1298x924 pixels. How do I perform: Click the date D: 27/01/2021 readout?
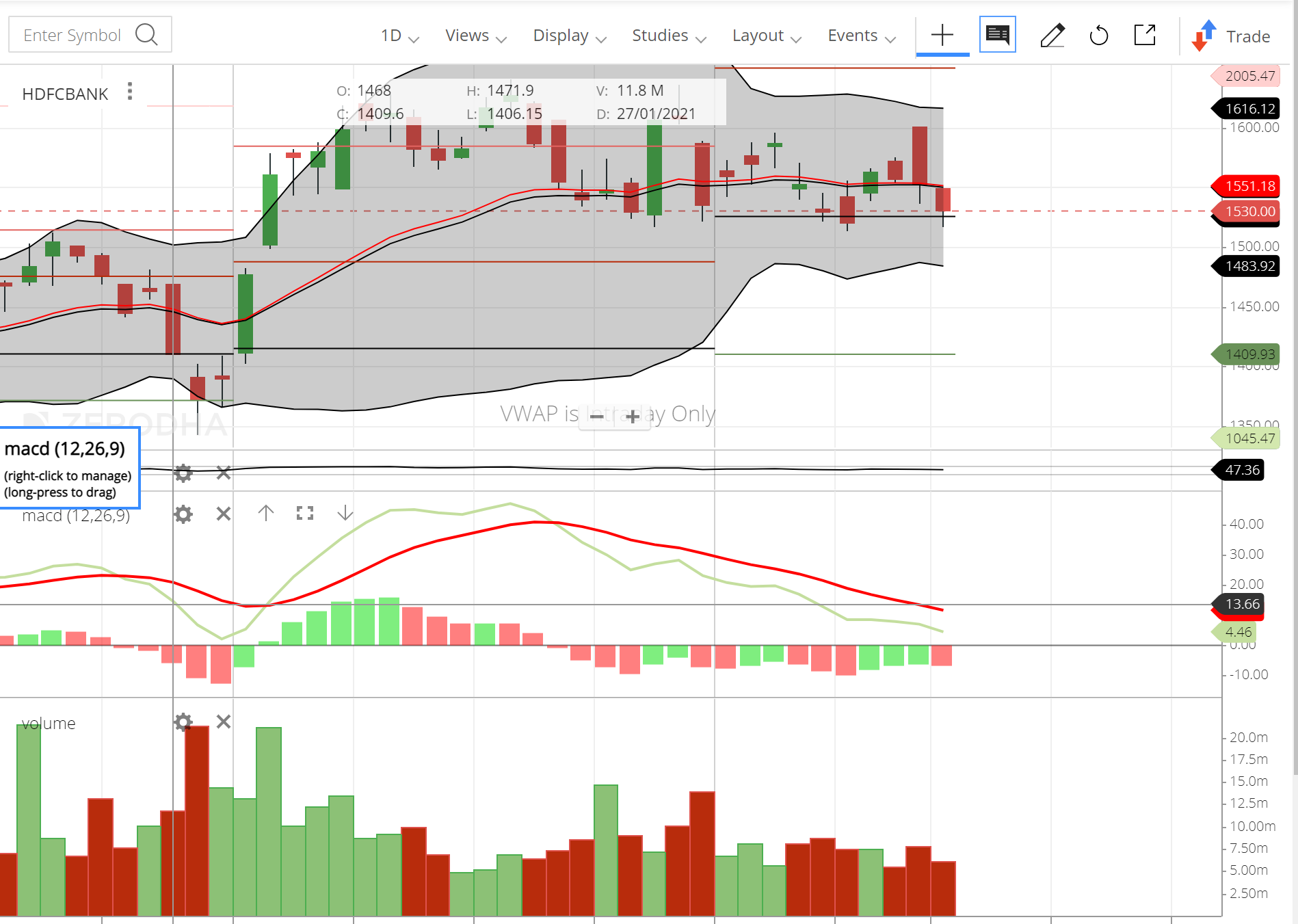click(x=646, y=114)
